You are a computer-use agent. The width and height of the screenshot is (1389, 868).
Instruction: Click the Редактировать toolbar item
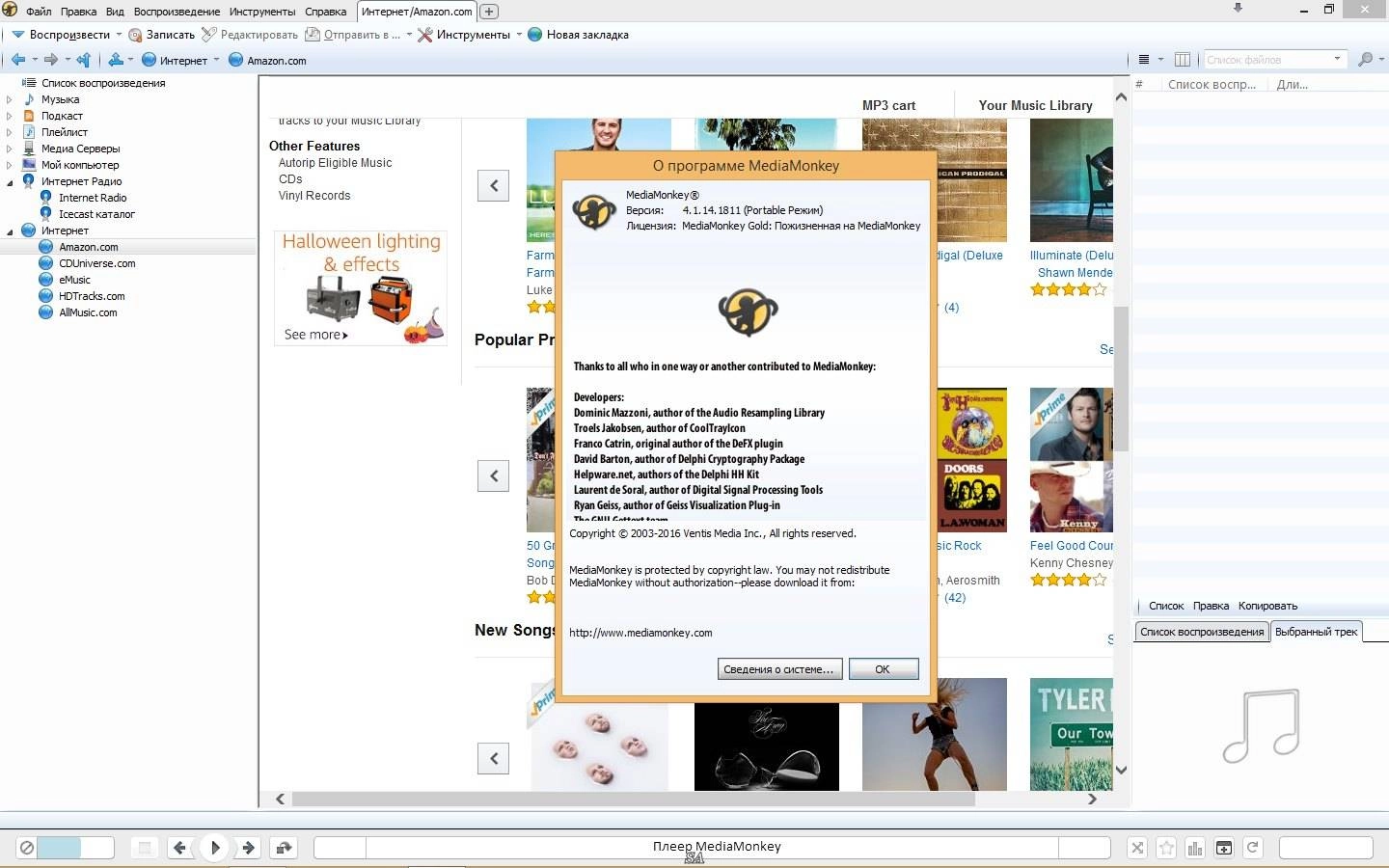pyautogui.click(x=250, y=35)
